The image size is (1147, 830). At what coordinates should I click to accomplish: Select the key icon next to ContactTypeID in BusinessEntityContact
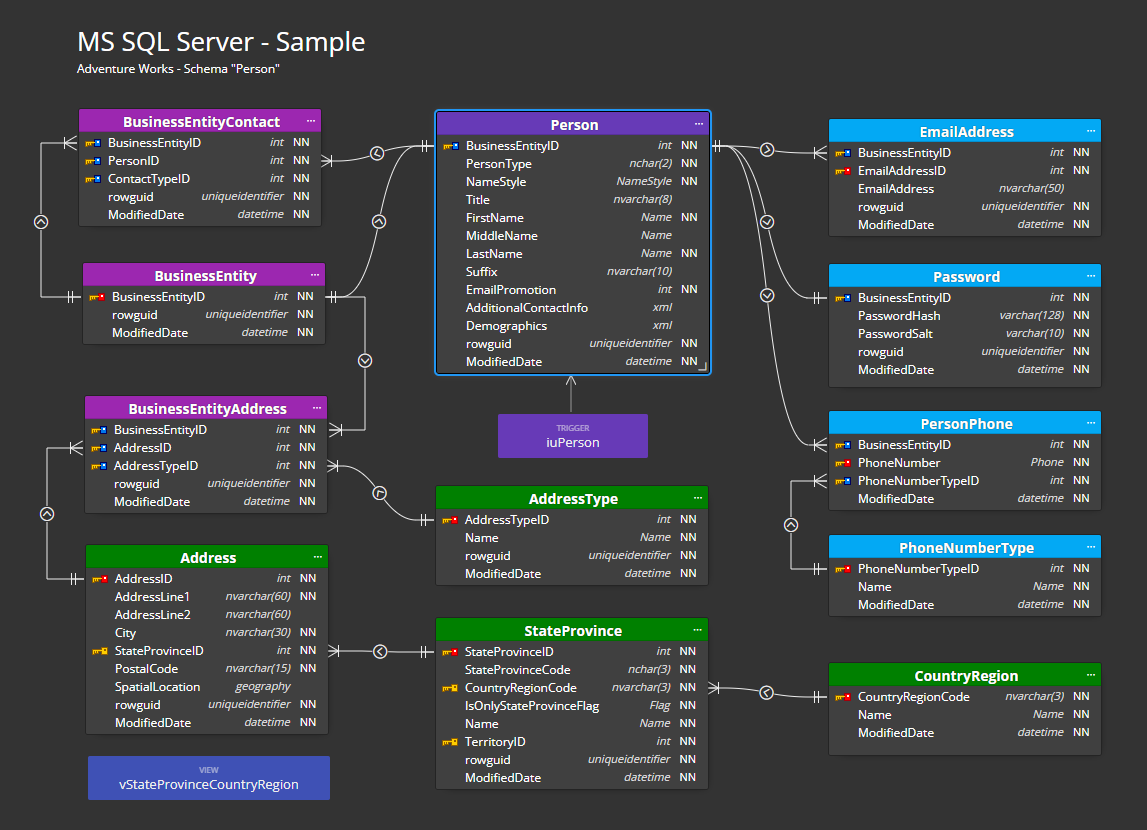pos(94,178)
